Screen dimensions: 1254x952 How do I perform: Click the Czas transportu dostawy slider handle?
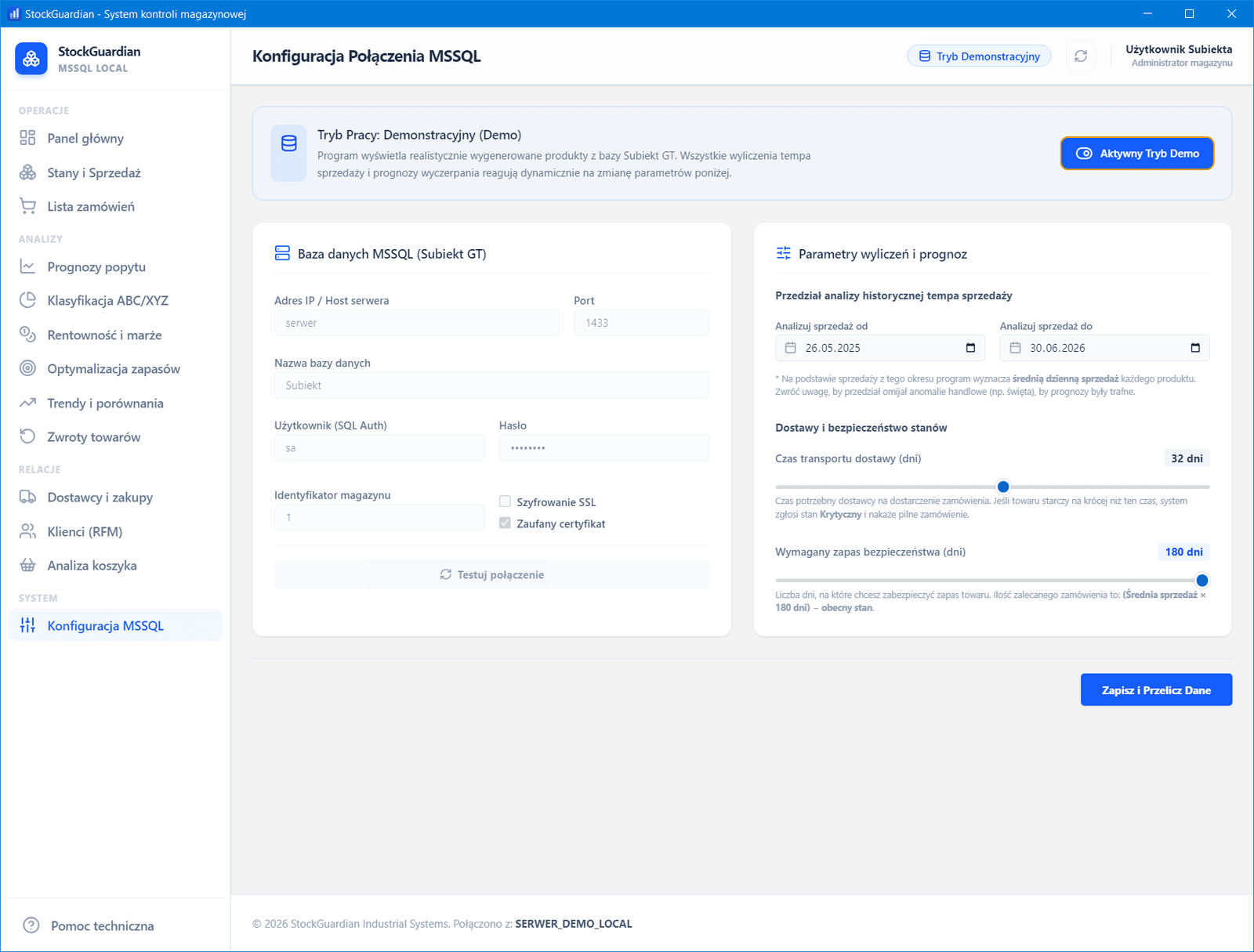coord(1003,487)
